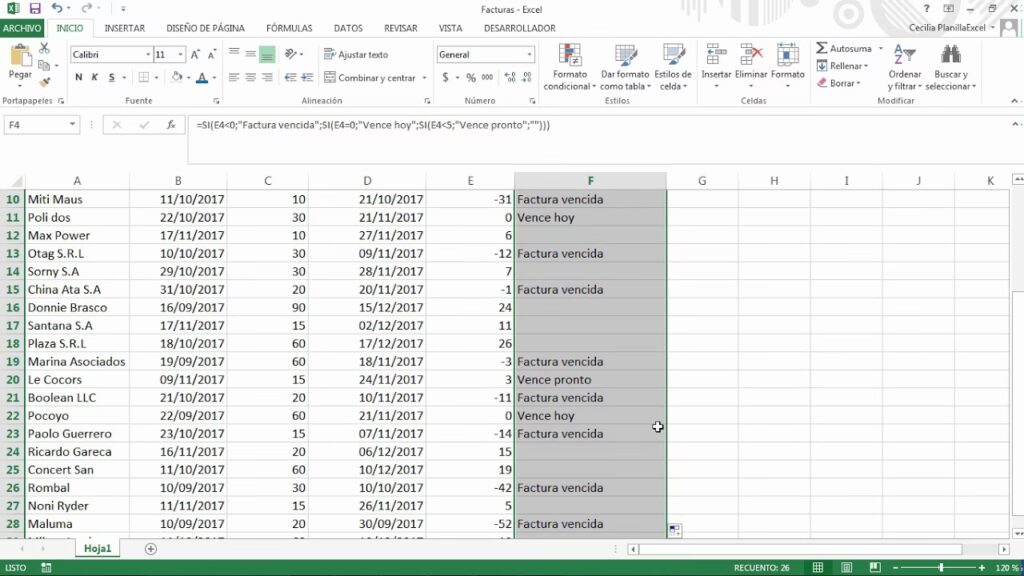Click the Format Painter brush icon
Viewport: 1024px width, 576px height.
(44, 81)
